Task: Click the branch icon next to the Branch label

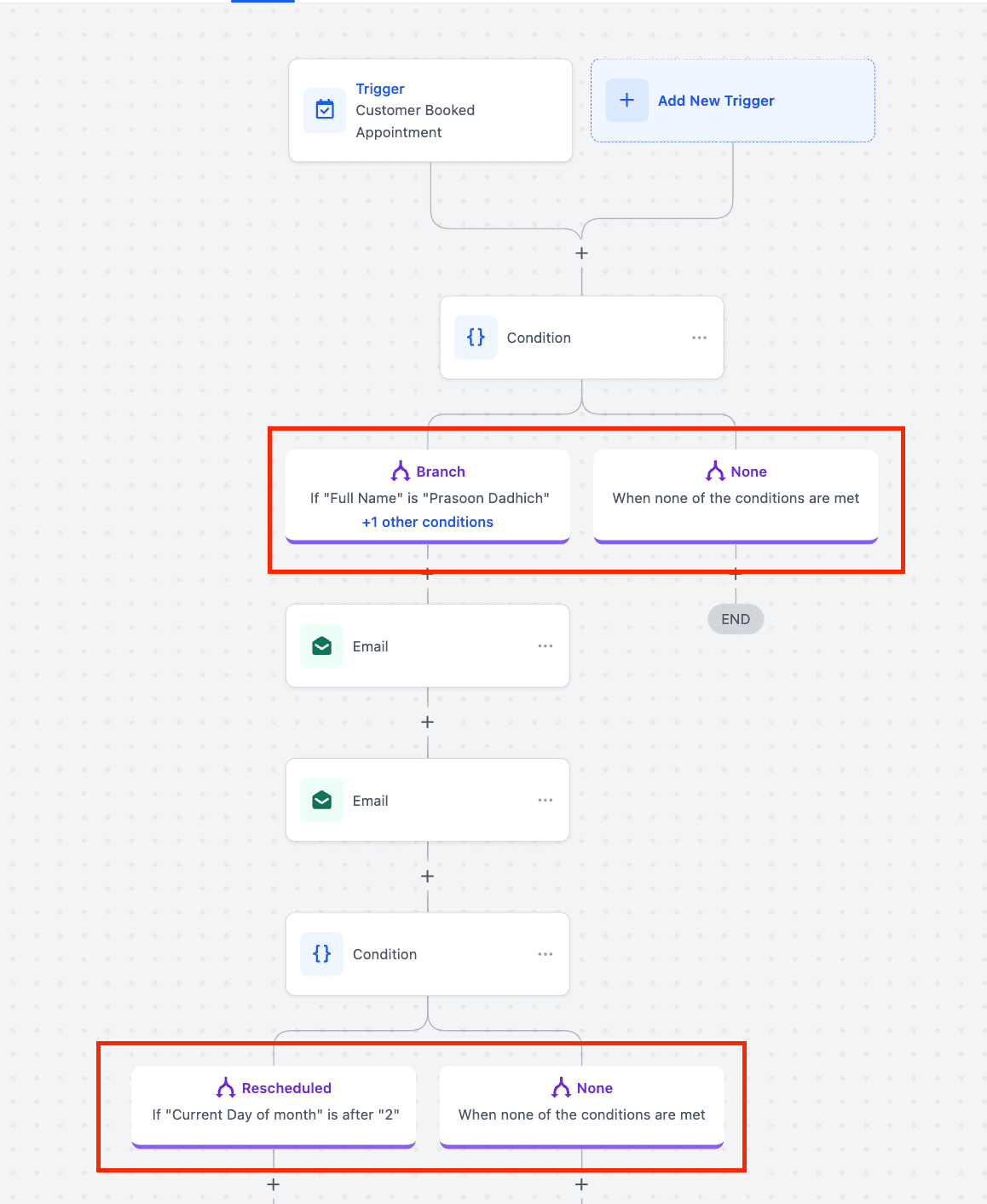Action: [x=401, y=472]
